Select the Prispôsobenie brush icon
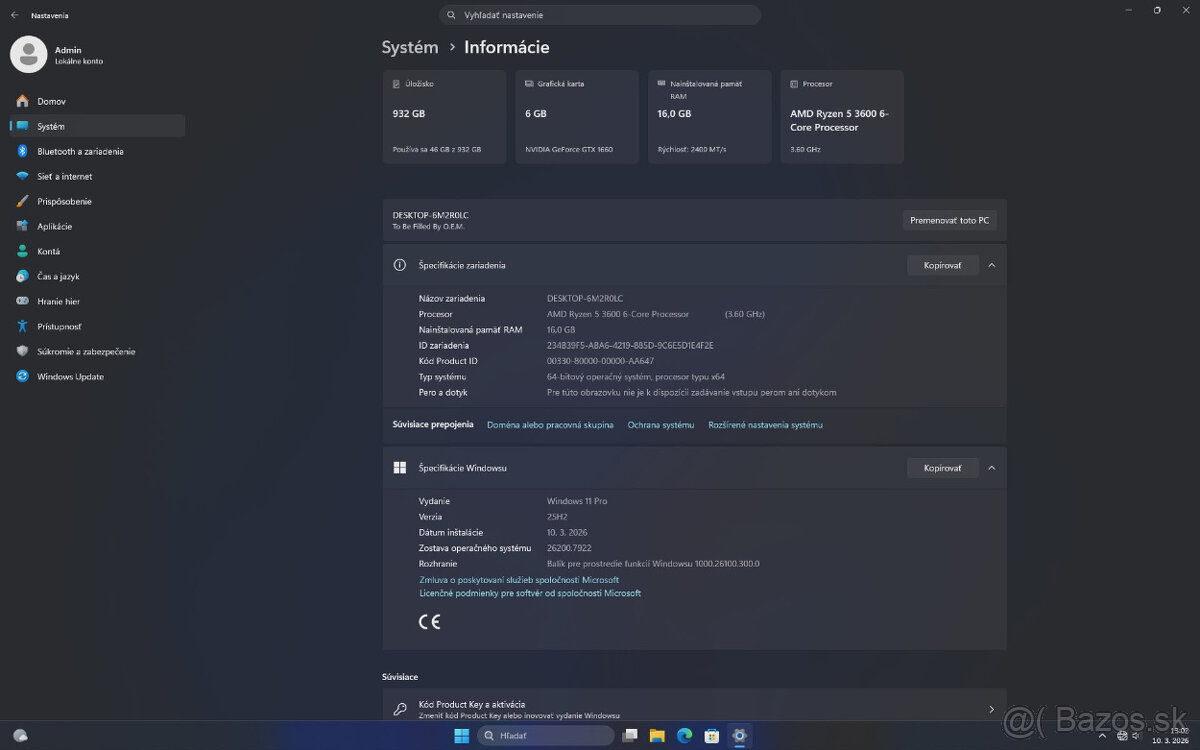 tap(22, 201)
